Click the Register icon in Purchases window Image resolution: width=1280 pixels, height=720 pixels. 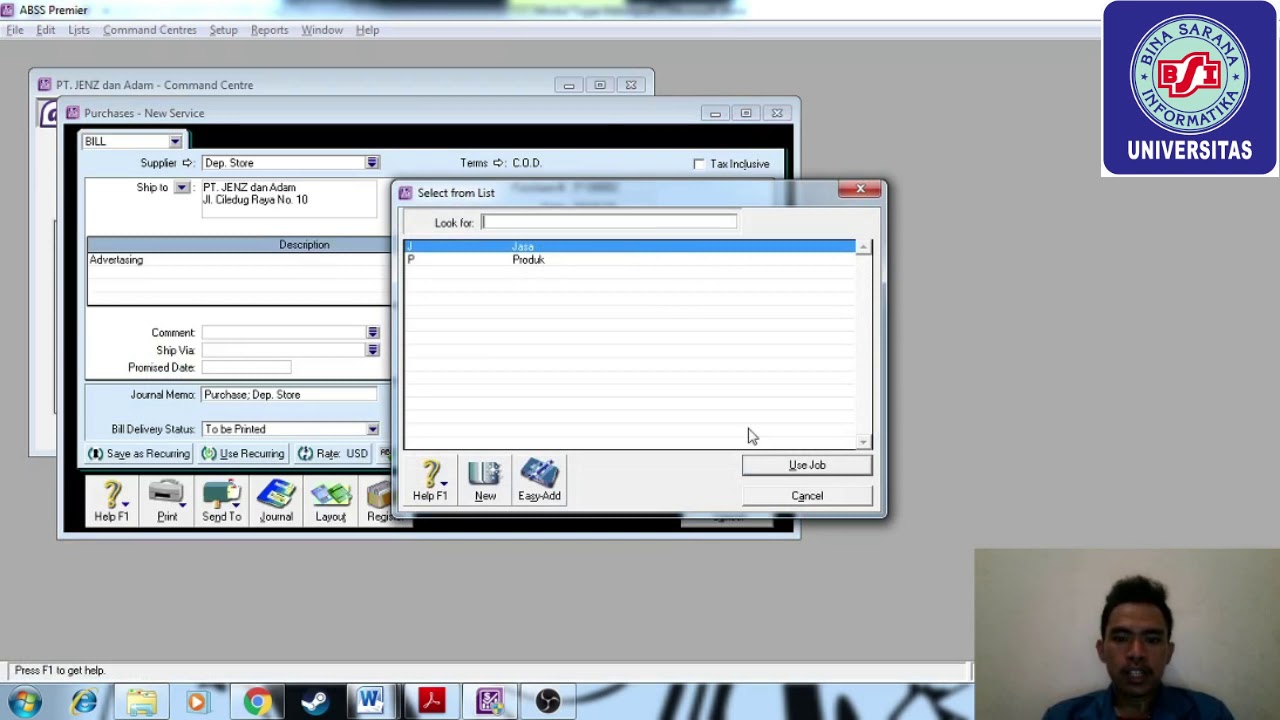click(379, 502)
